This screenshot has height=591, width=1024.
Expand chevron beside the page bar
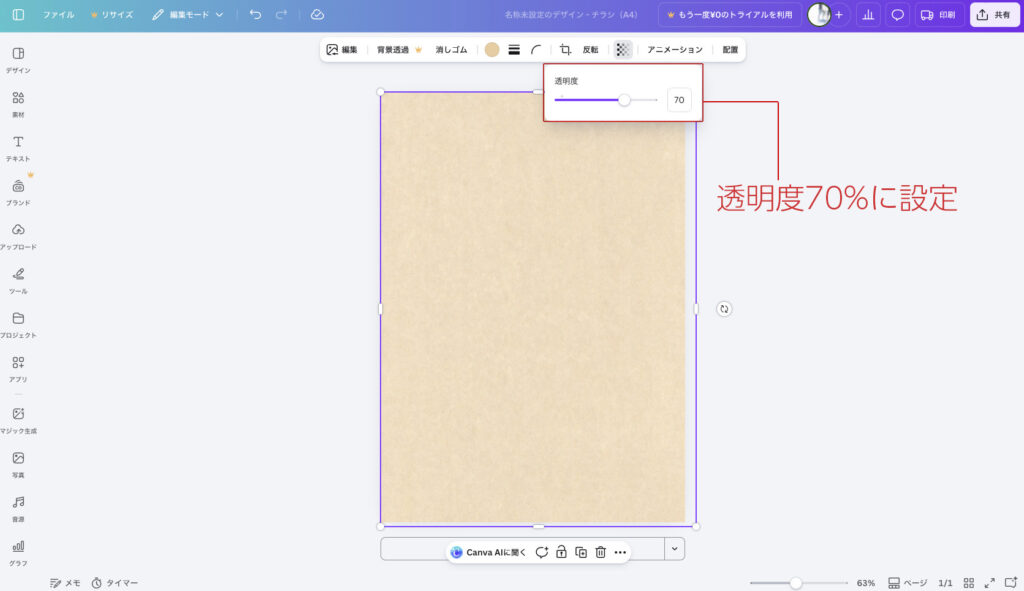click(x=674, y=548)
